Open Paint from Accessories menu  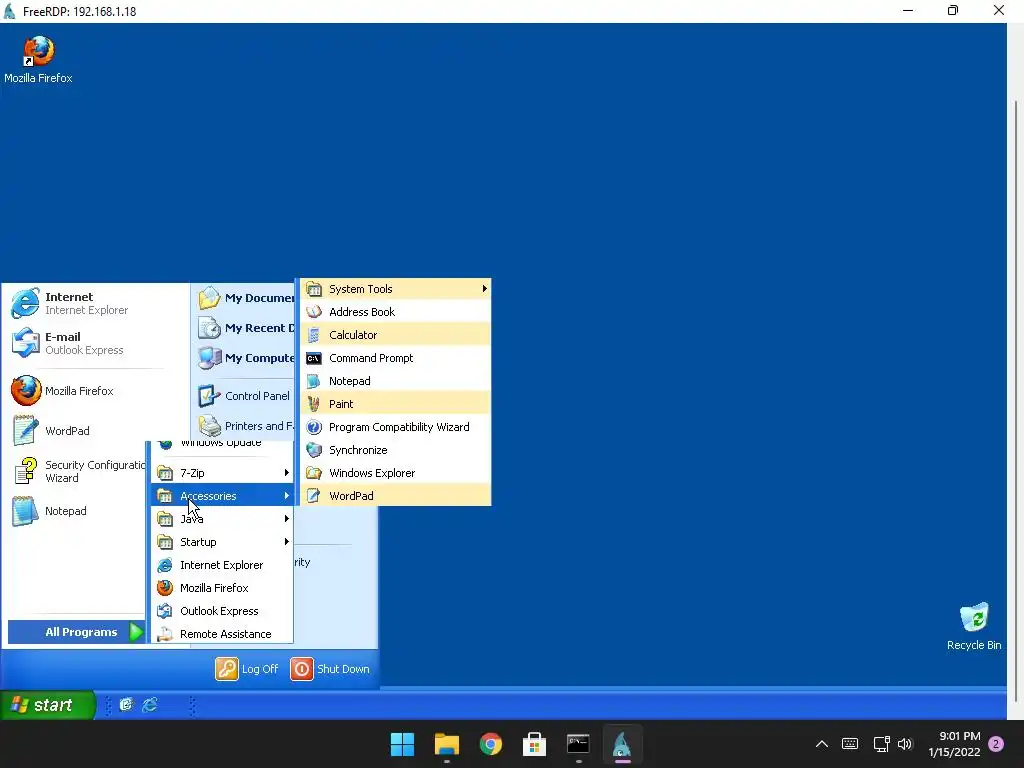(396, 404)
